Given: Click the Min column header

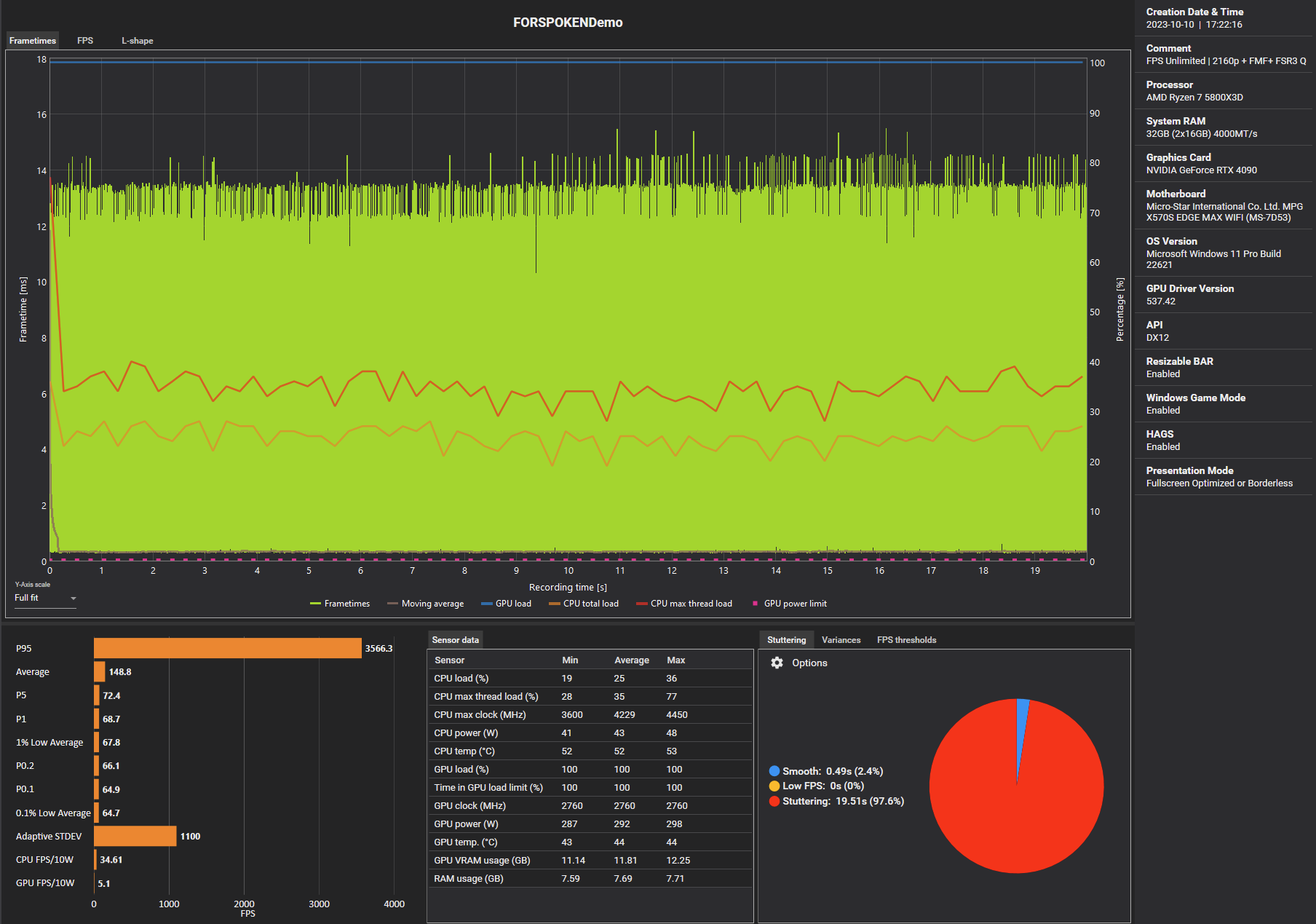Looking at the screenshot, I should pyautogui.click(x=570, y=660).
